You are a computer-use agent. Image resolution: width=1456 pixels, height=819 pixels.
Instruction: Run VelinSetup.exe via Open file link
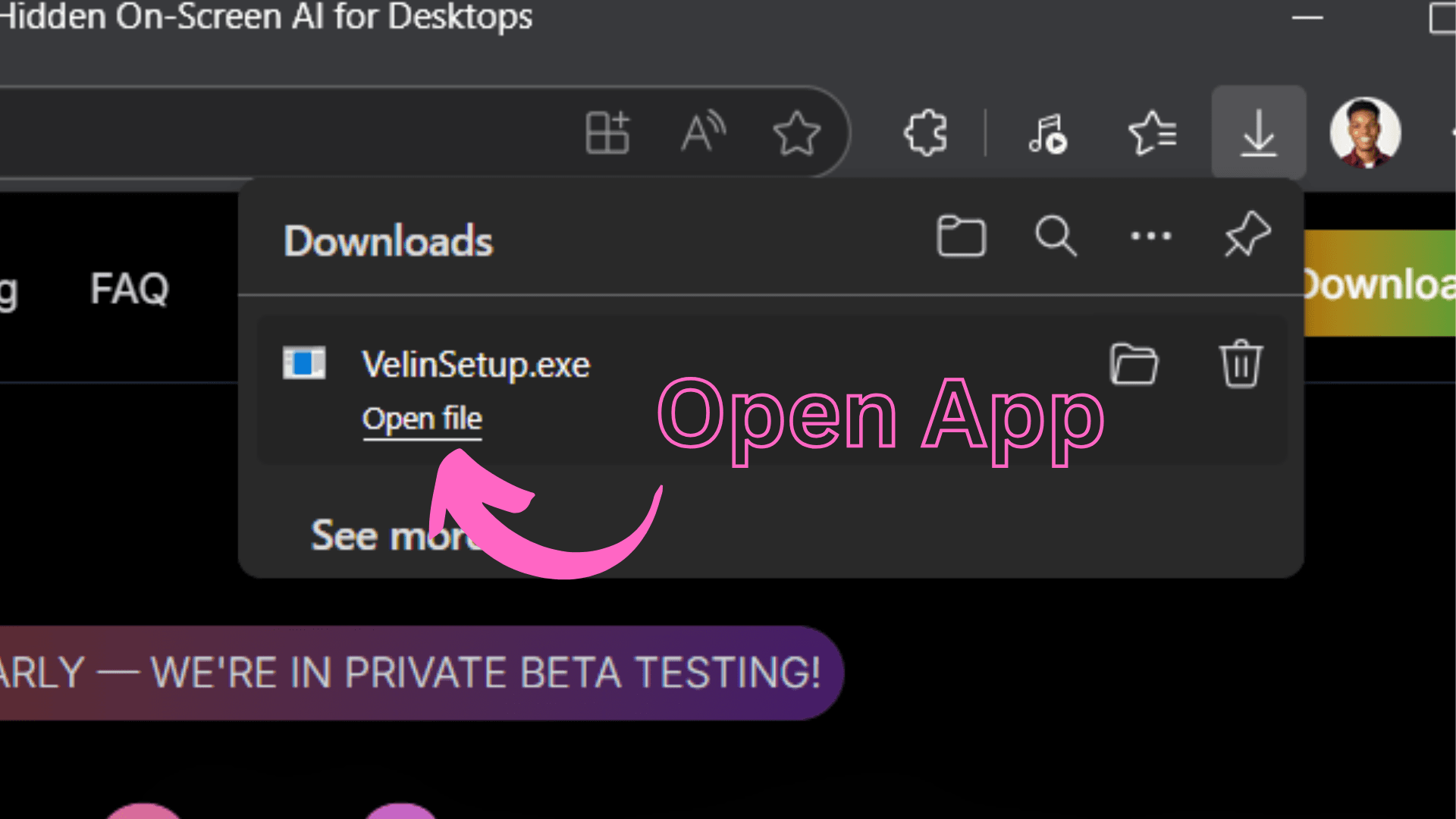(x=422, y=419)
